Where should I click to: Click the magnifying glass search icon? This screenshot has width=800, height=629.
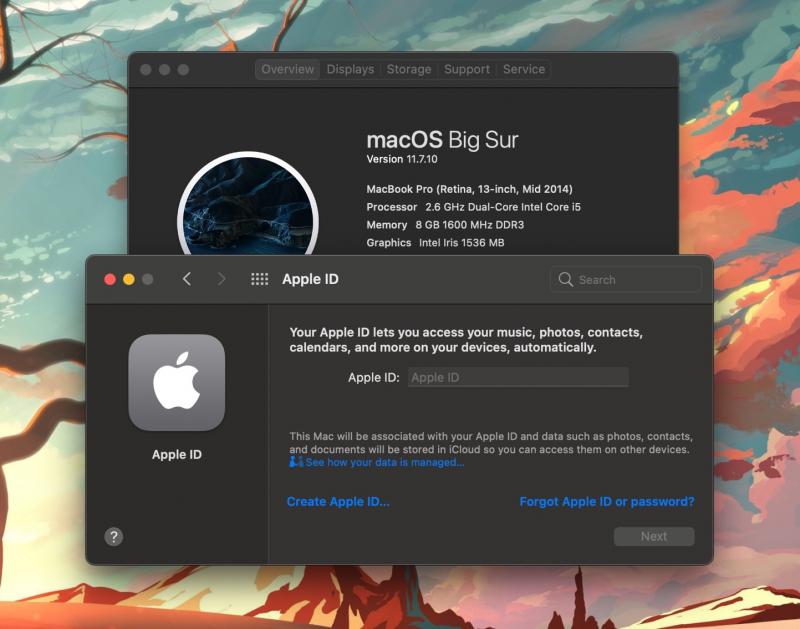pyautogui.click(x=566, y=280)
